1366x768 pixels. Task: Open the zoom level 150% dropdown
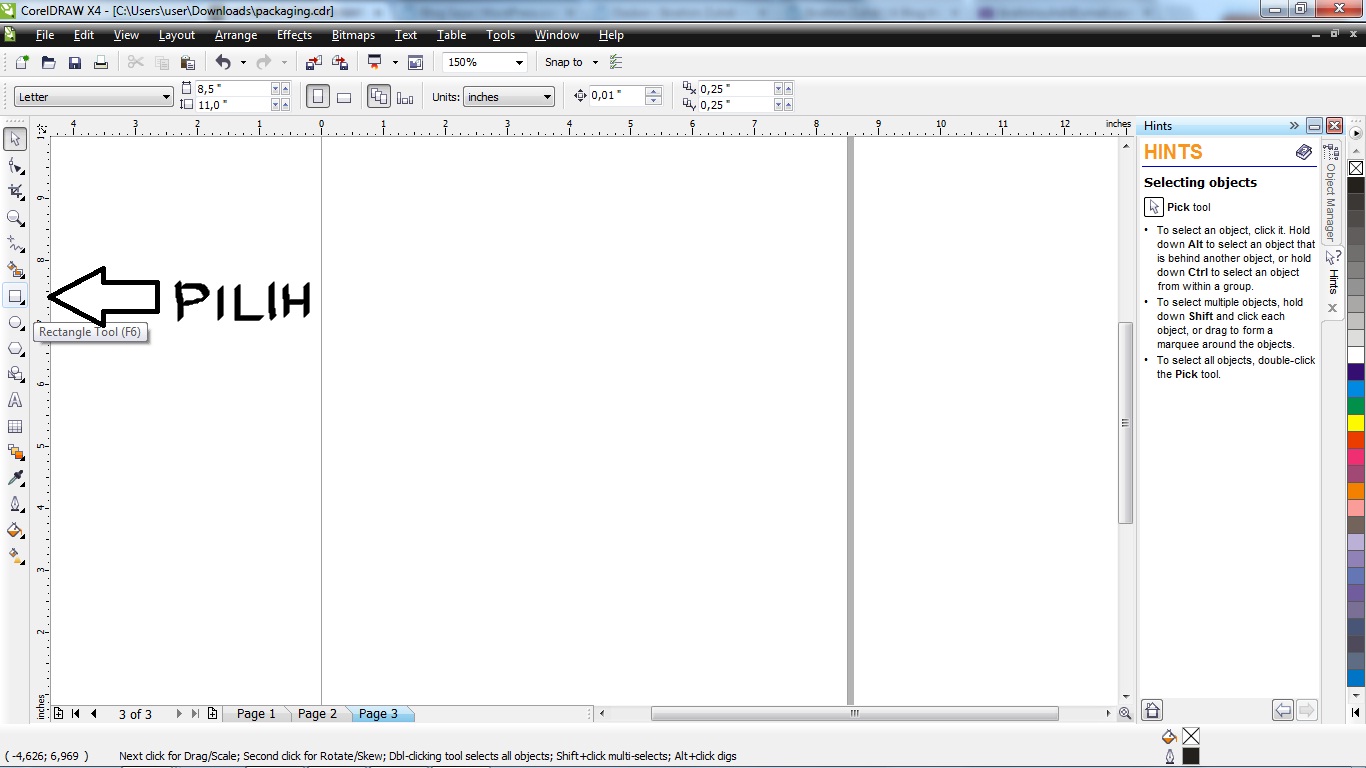(519, 62)
